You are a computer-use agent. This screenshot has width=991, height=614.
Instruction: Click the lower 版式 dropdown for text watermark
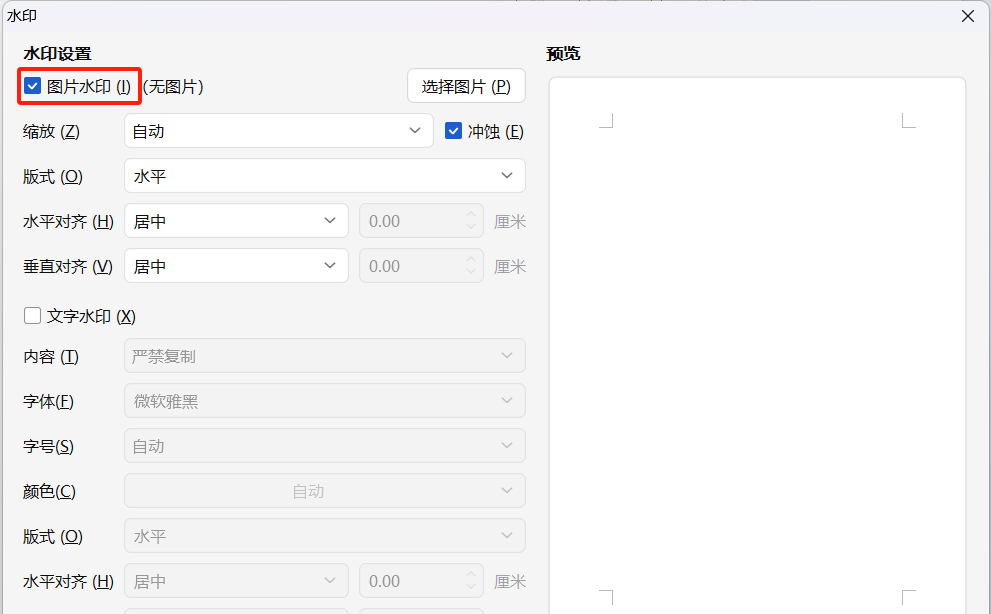pyautogui.click(x=324, y=535)
